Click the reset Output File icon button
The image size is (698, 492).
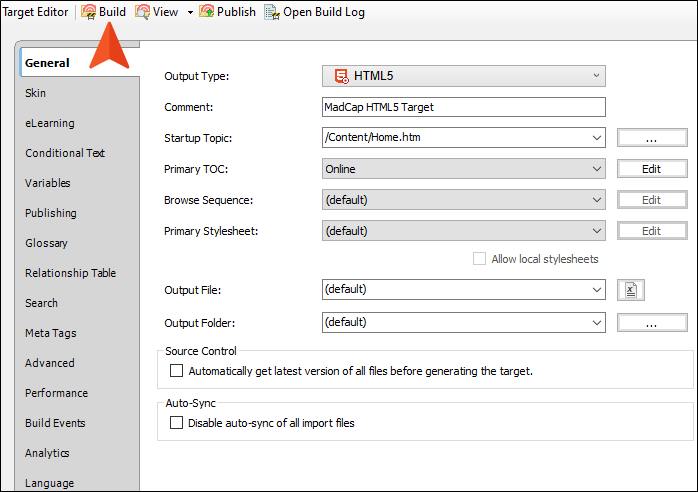(630, 290)
